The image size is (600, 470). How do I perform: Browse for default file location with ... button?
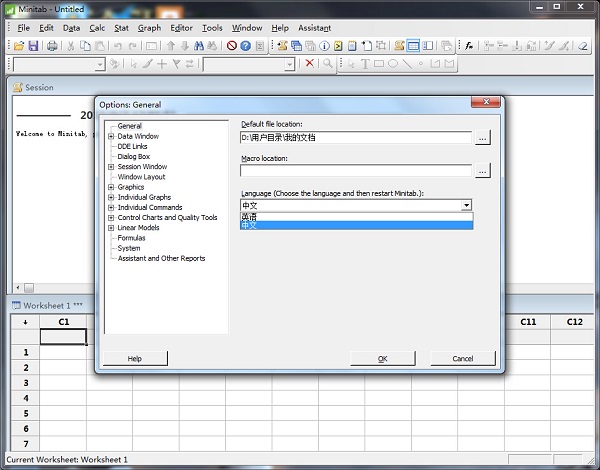point(483,138)
